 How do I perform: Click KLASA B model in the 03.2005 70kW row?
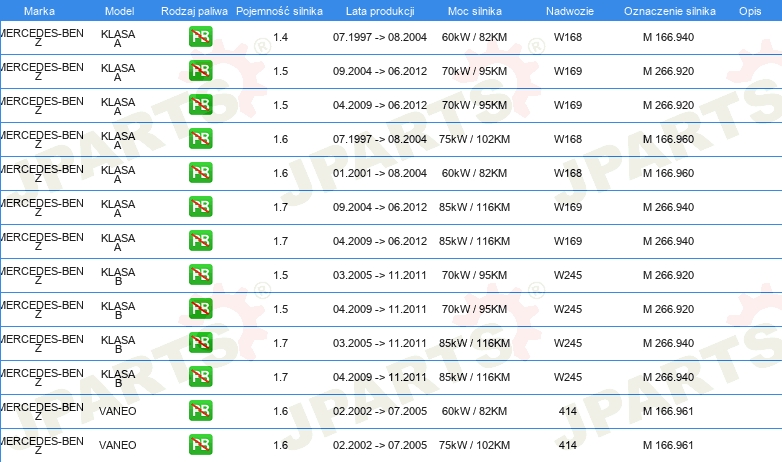point(118,276)
